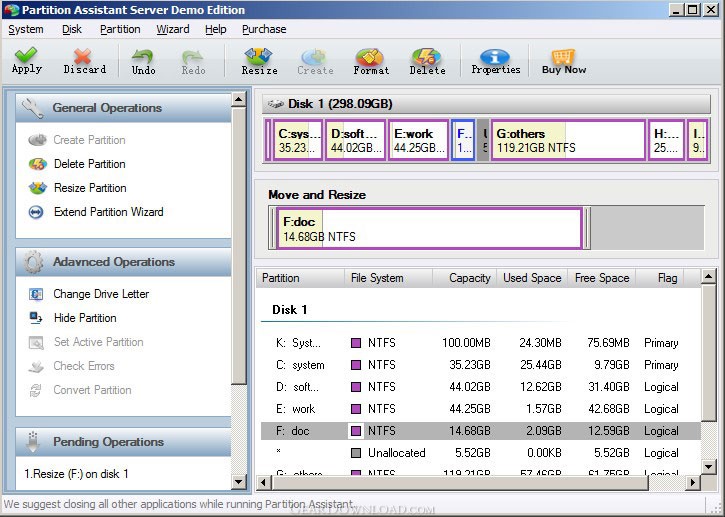Open the Wizard menu
This screenshot has width=725, height=517.
point(173,29)
